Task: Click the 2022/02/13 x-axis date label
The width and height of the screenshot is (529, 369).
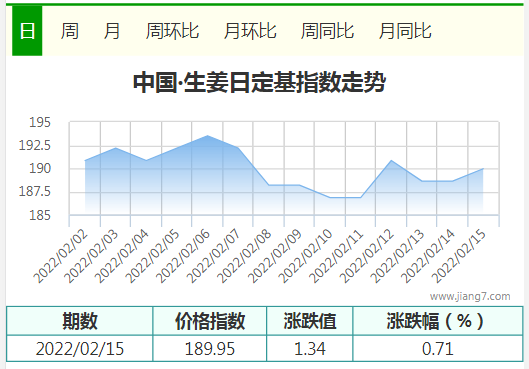Action: [x=398, y=256]
